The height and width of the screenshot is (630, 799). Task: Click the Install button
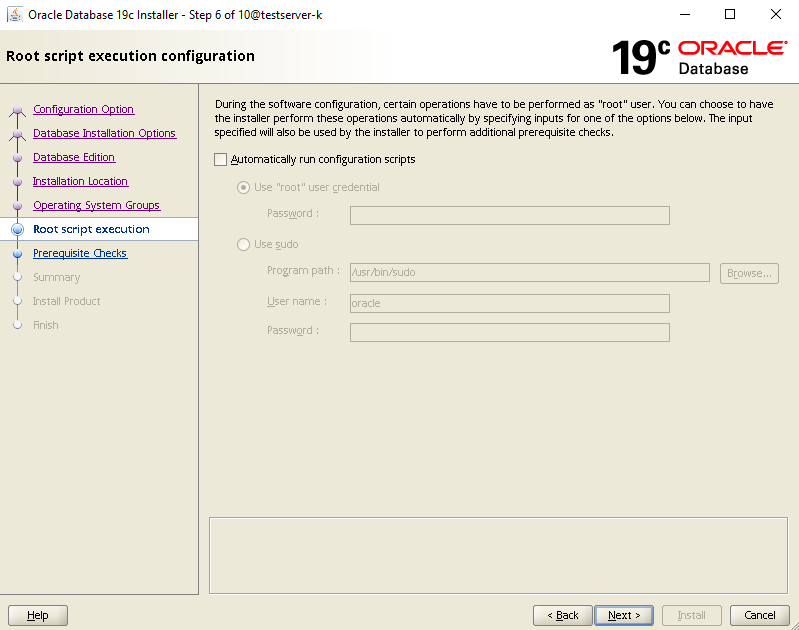pos(691,615)
